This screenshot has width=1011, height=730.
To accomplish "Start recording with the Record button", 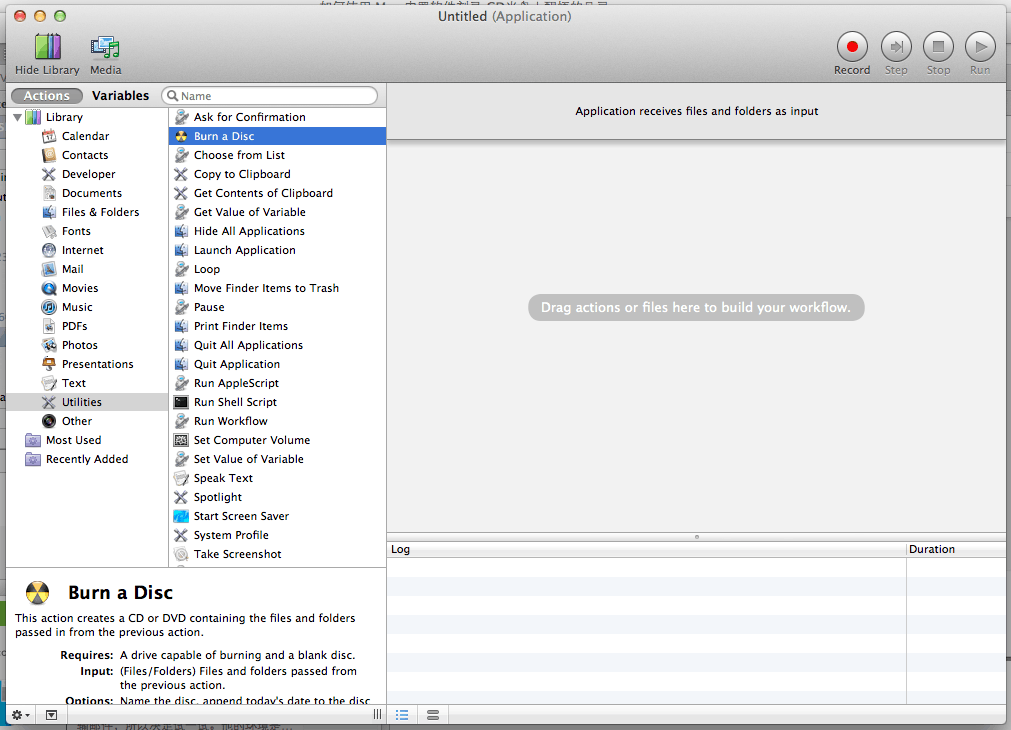I will coord(852,47).
